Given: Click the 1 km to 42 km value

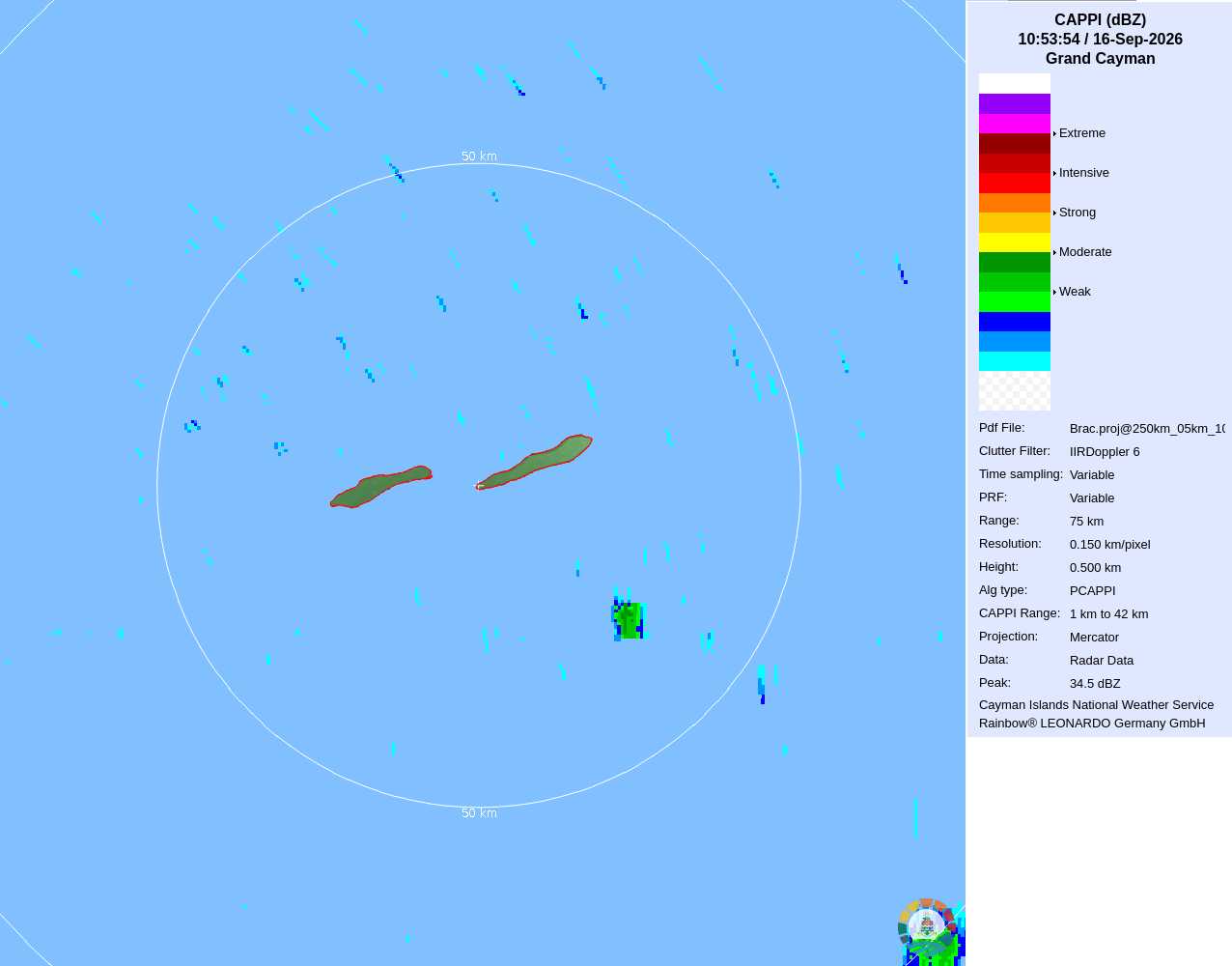Looking at the screenshot, I should coord(1108,613).
